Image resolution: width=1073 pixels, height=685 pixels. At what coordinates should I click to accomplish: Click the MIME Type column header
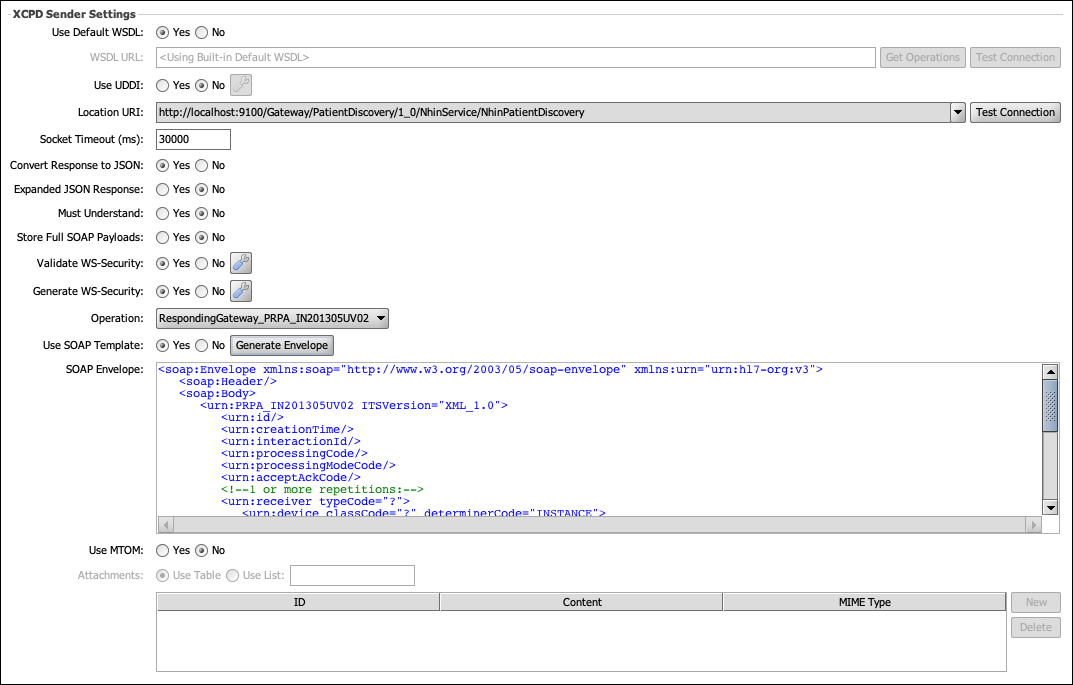point(864,602)
